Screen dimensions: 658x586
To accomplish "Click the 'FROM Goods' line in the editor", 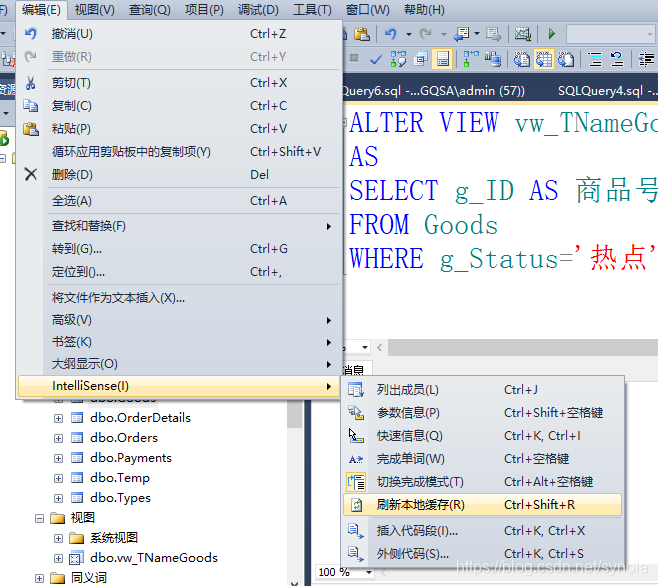I will click(x=423, y=225).
